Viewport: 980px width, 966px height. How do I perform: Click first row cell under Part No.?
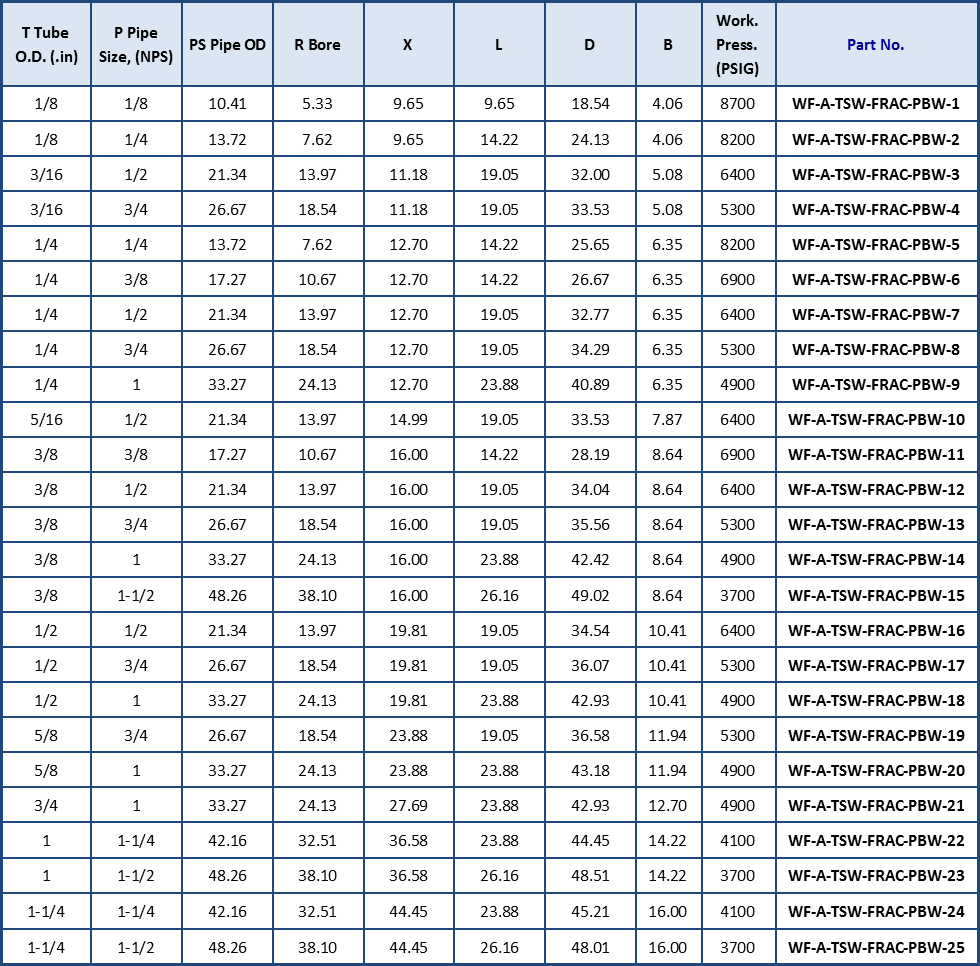(x=875, y=104)
